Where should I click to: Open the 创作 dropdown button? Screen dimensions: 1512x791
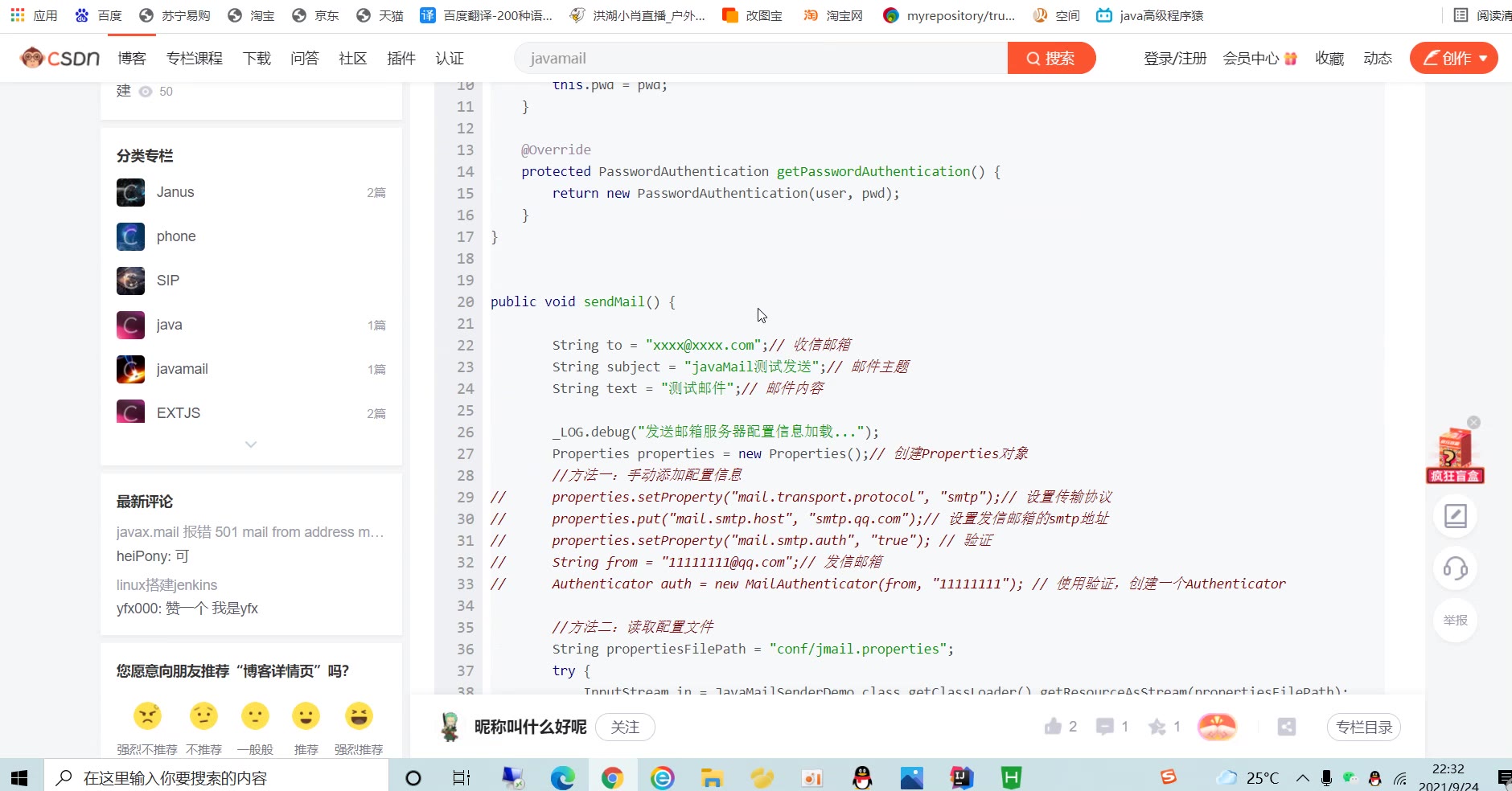[1453, 58]
